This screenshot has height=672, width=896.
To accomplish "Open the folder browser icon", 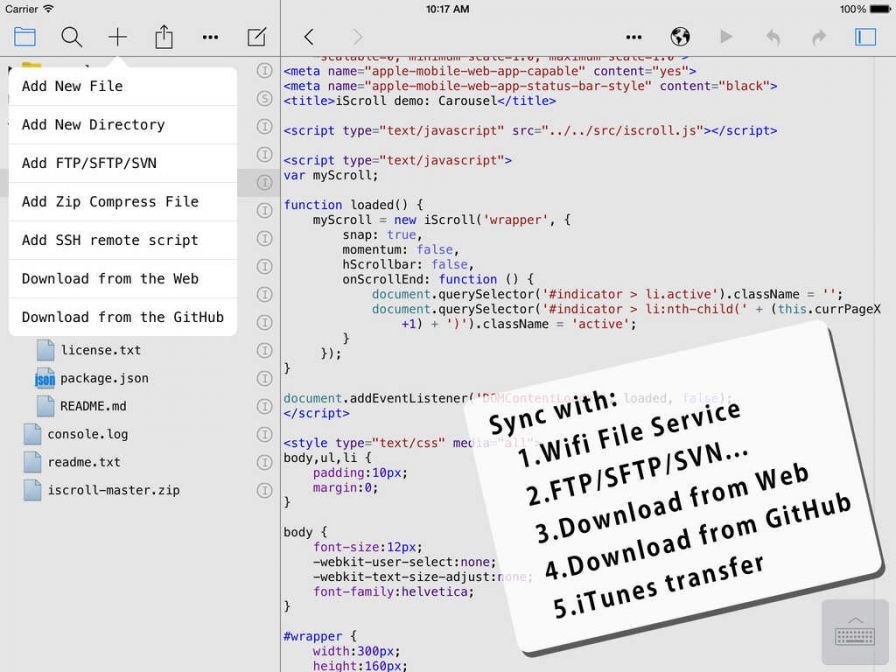I will pos(25,37).
